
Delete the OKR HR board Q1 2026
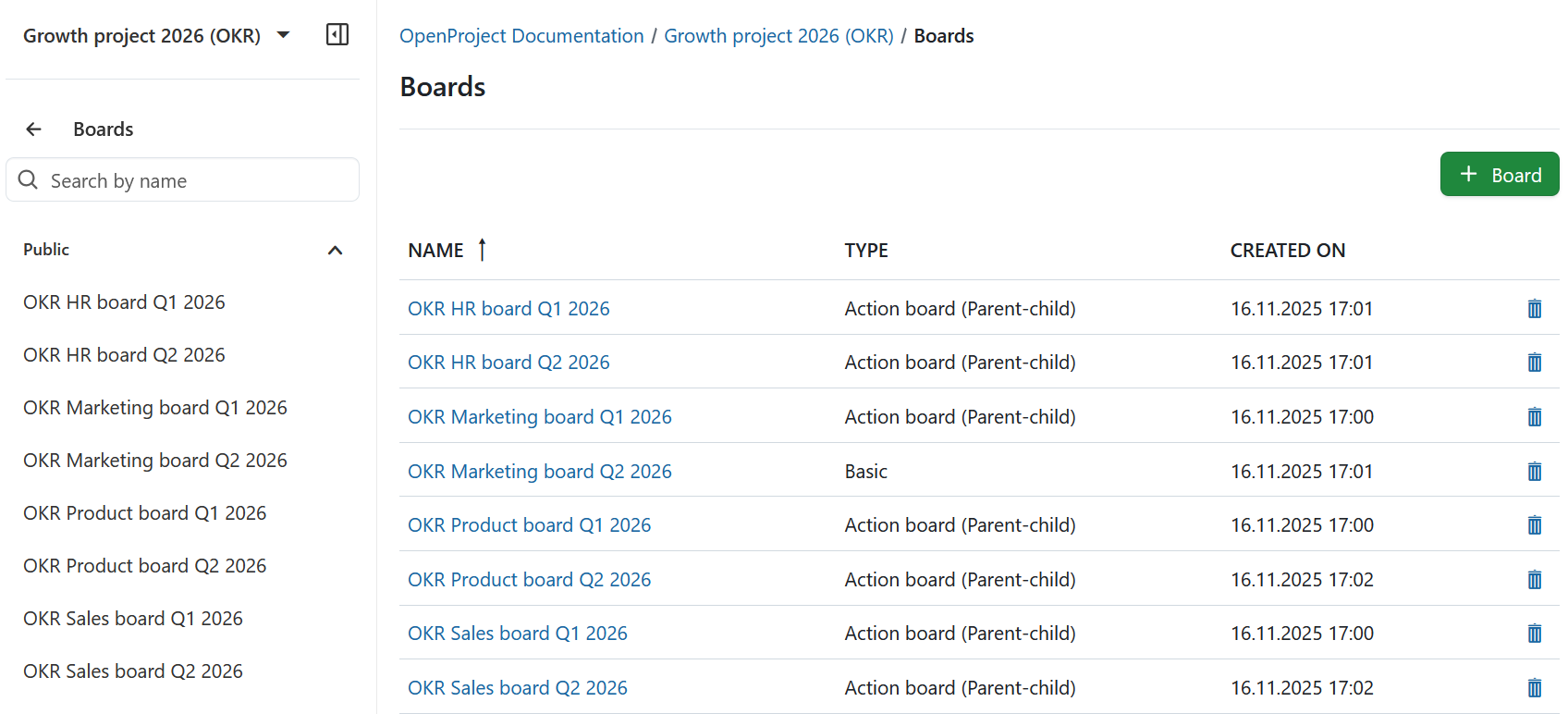(x=1535, y=309)
